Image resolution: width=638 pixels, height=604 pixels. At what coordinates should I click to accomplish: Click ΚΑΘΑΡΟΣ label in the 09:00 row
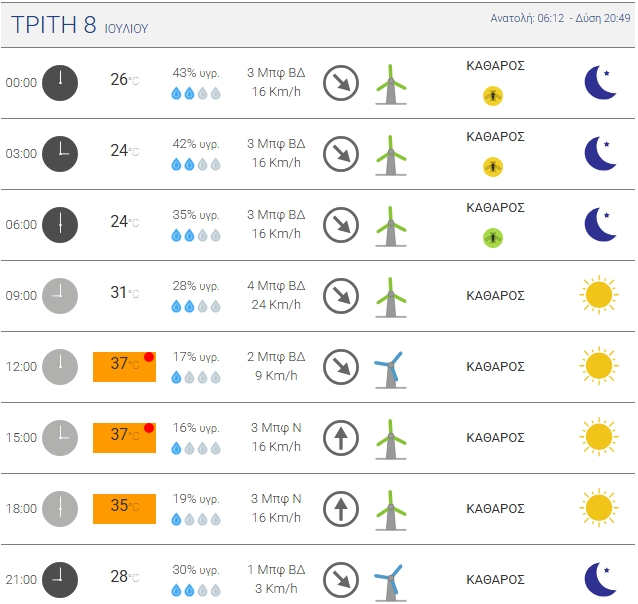tap(495, 295)
